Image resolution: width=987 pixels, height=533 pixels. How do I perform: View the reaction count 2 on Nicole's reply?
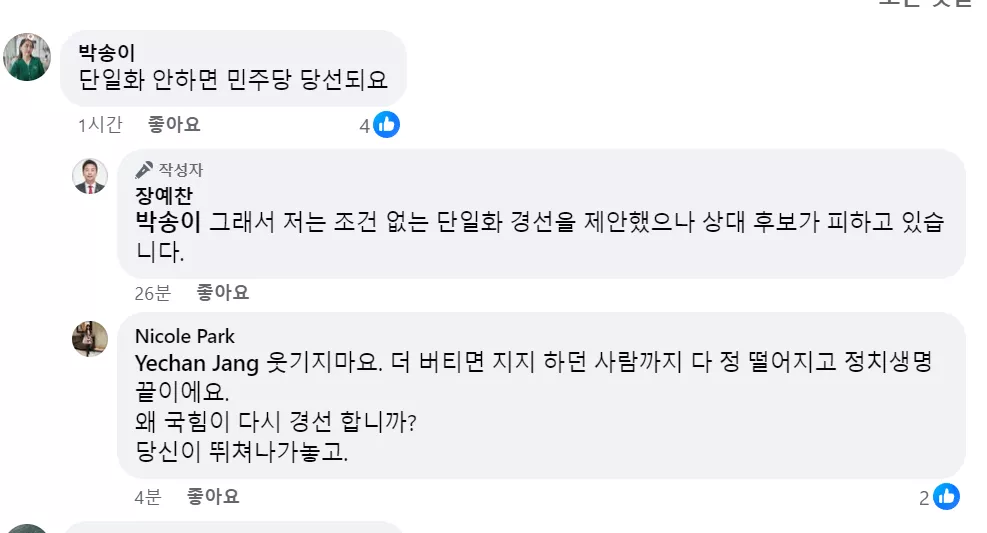click(924, 498)
